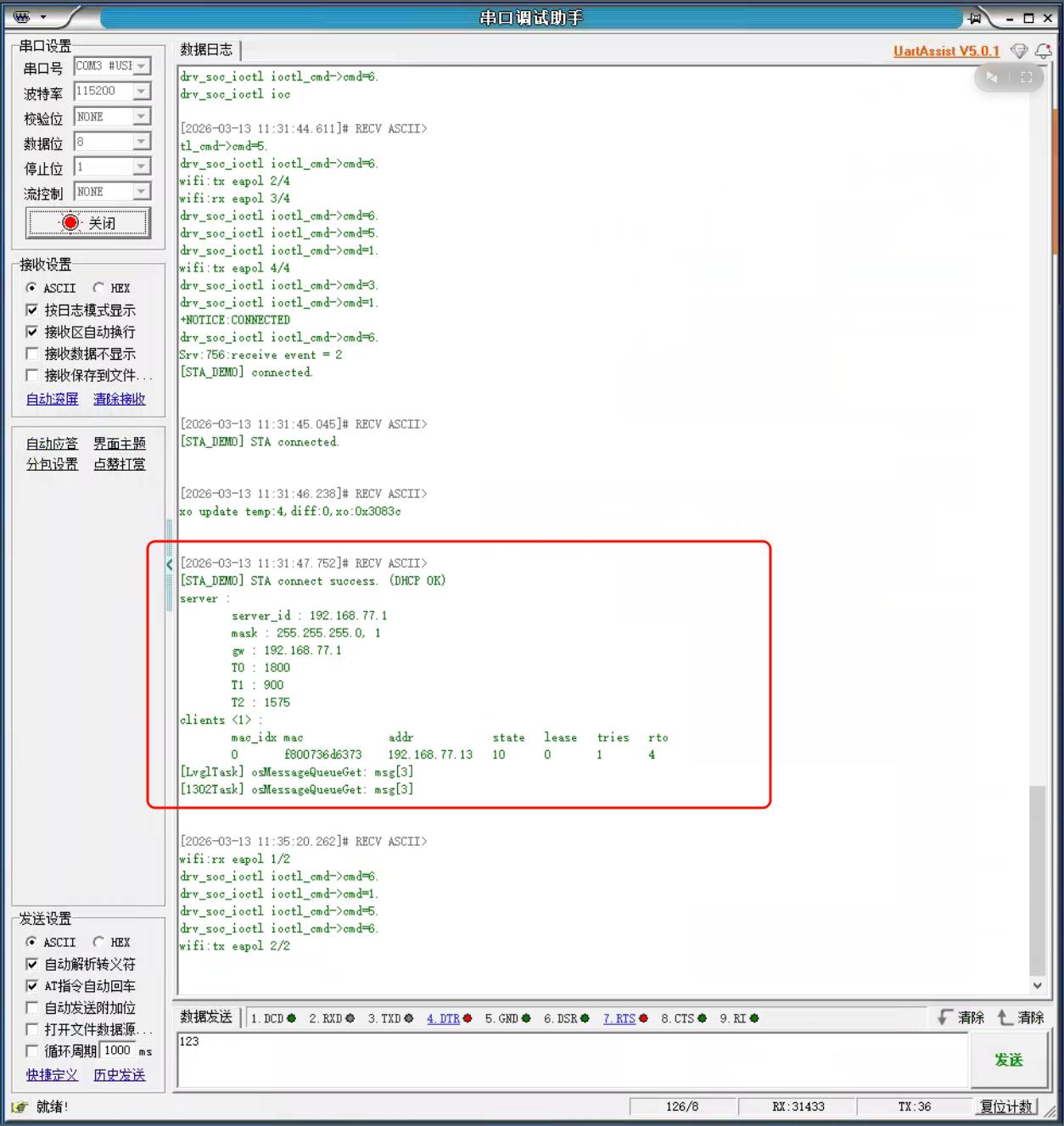
Task: Click the DCD status indicator light
Action: [292, 1018]
